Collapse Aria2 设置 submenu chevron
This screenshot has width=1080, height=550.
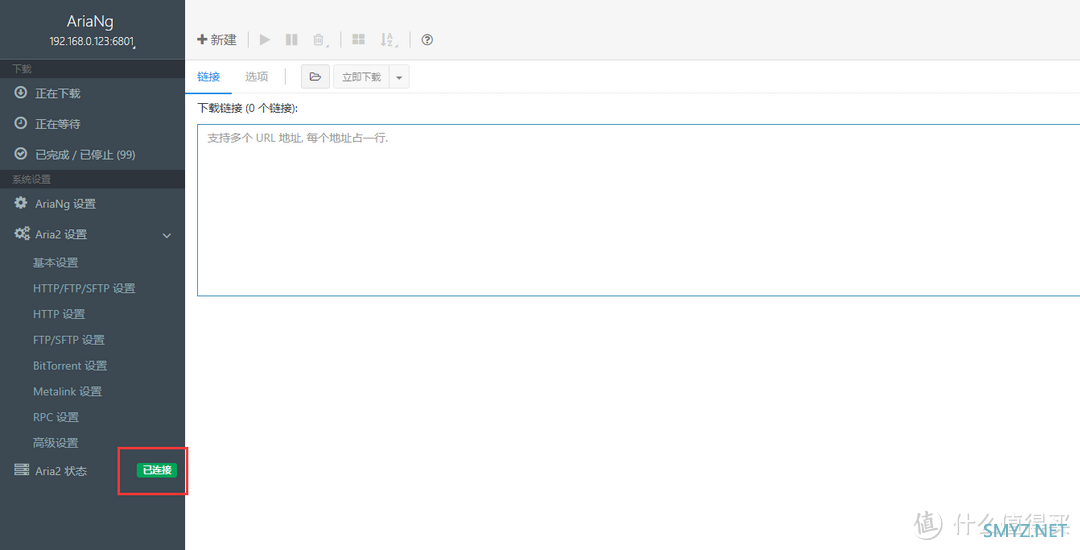point(167,235)
